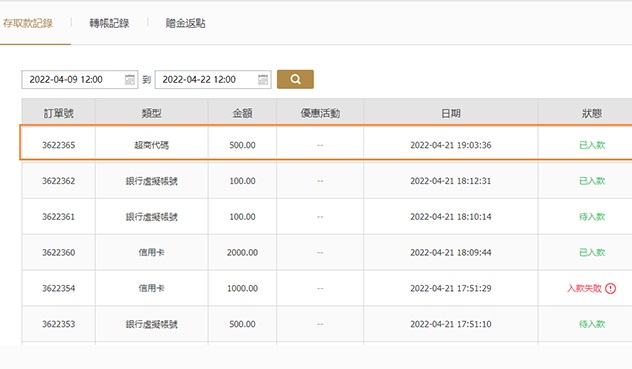Click the 金額 column header
This screenshot has width=632, height=369.
(x=242, y=113)
